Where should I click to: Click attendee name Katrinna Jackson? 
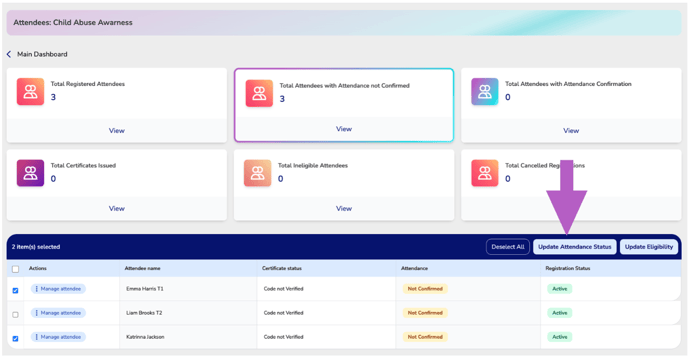click(145, 337)
